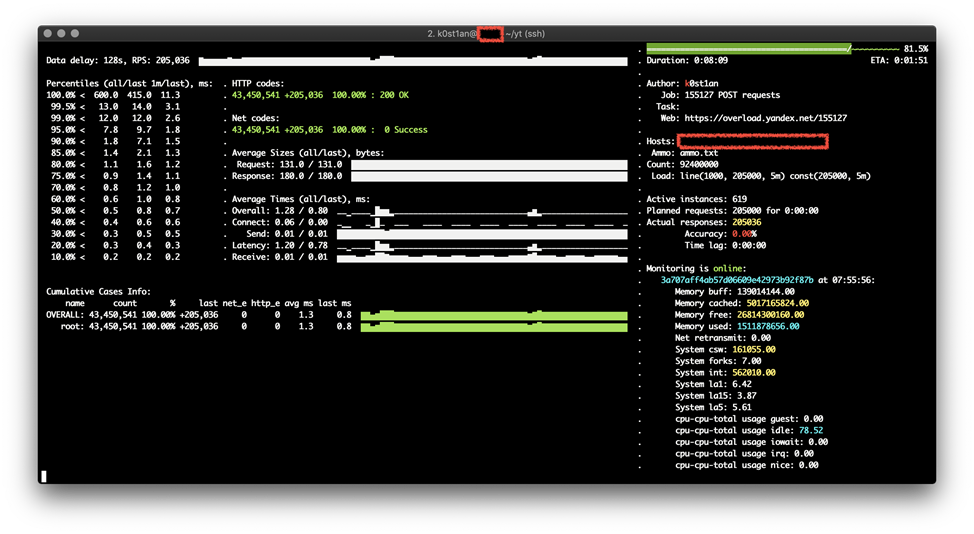Click the 'cpu-cpu-total usage nice: 0.00' line

click(747, 466)
